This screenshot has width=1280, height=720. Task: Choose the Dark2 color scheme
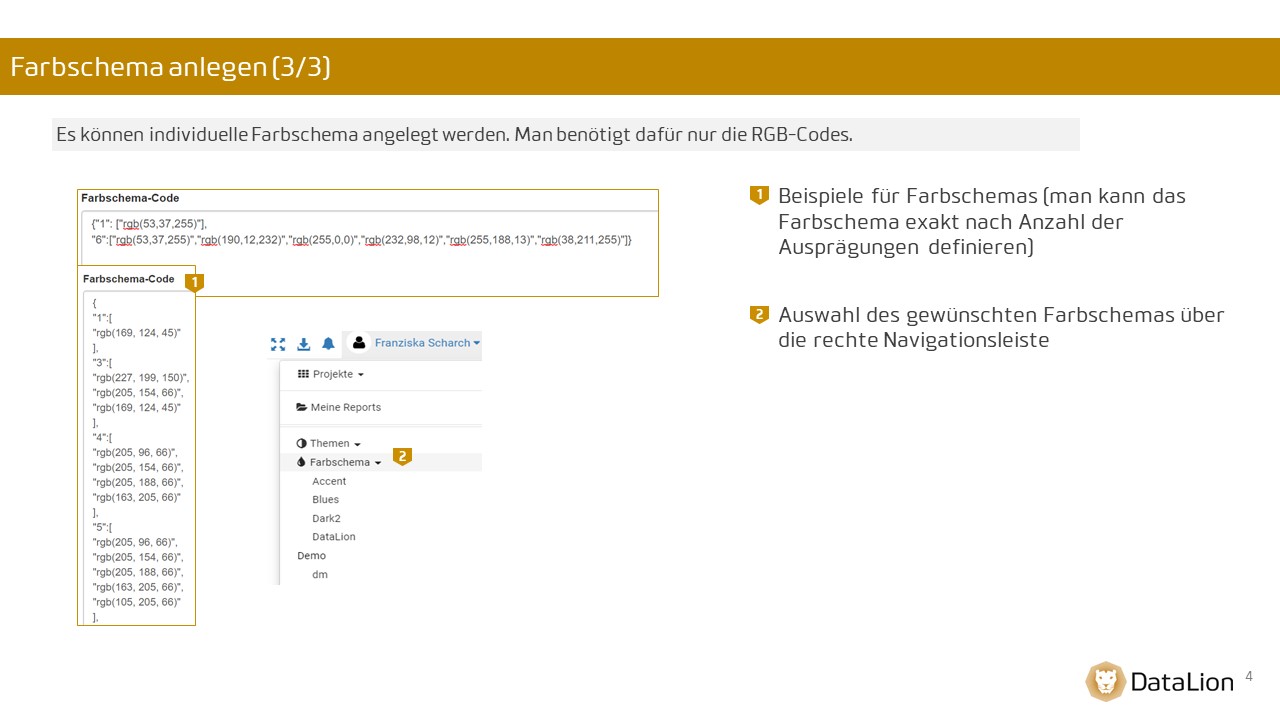(x=326, y=519)
